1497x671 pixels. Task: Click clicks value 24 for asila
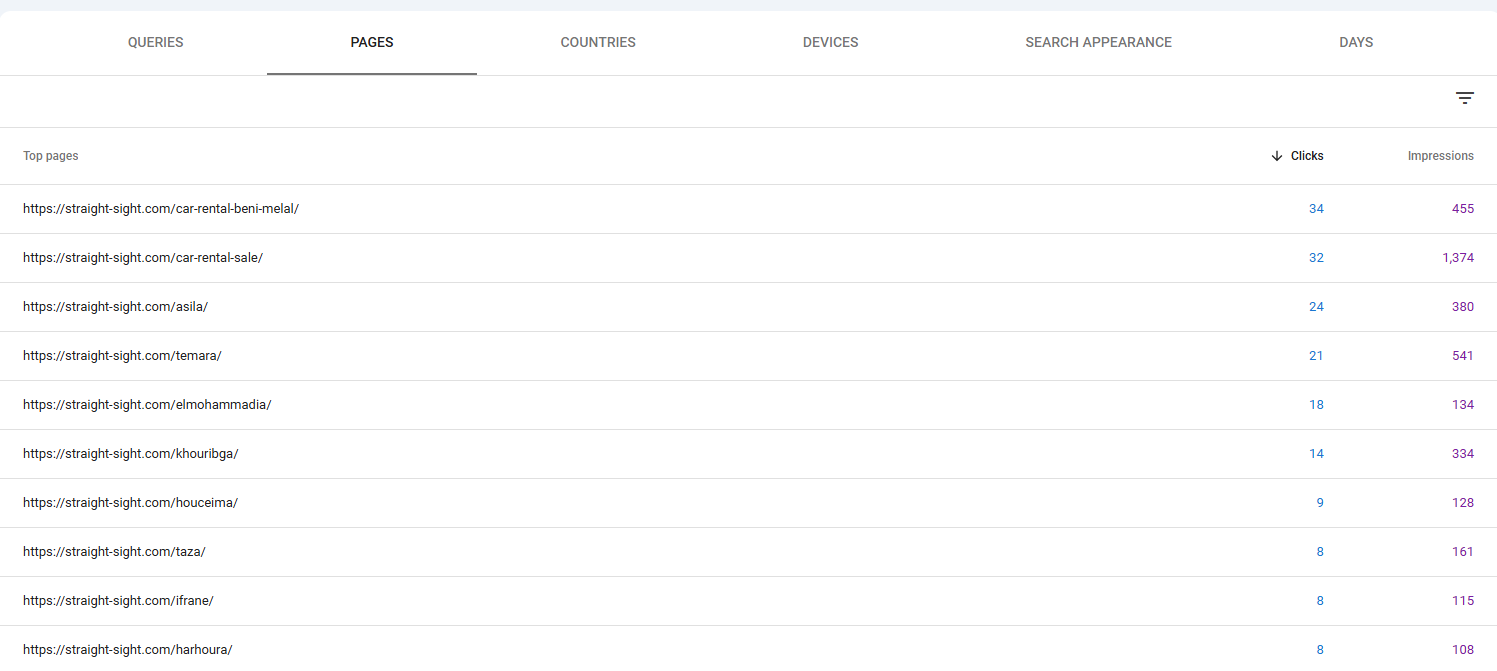pos(1316,307)
